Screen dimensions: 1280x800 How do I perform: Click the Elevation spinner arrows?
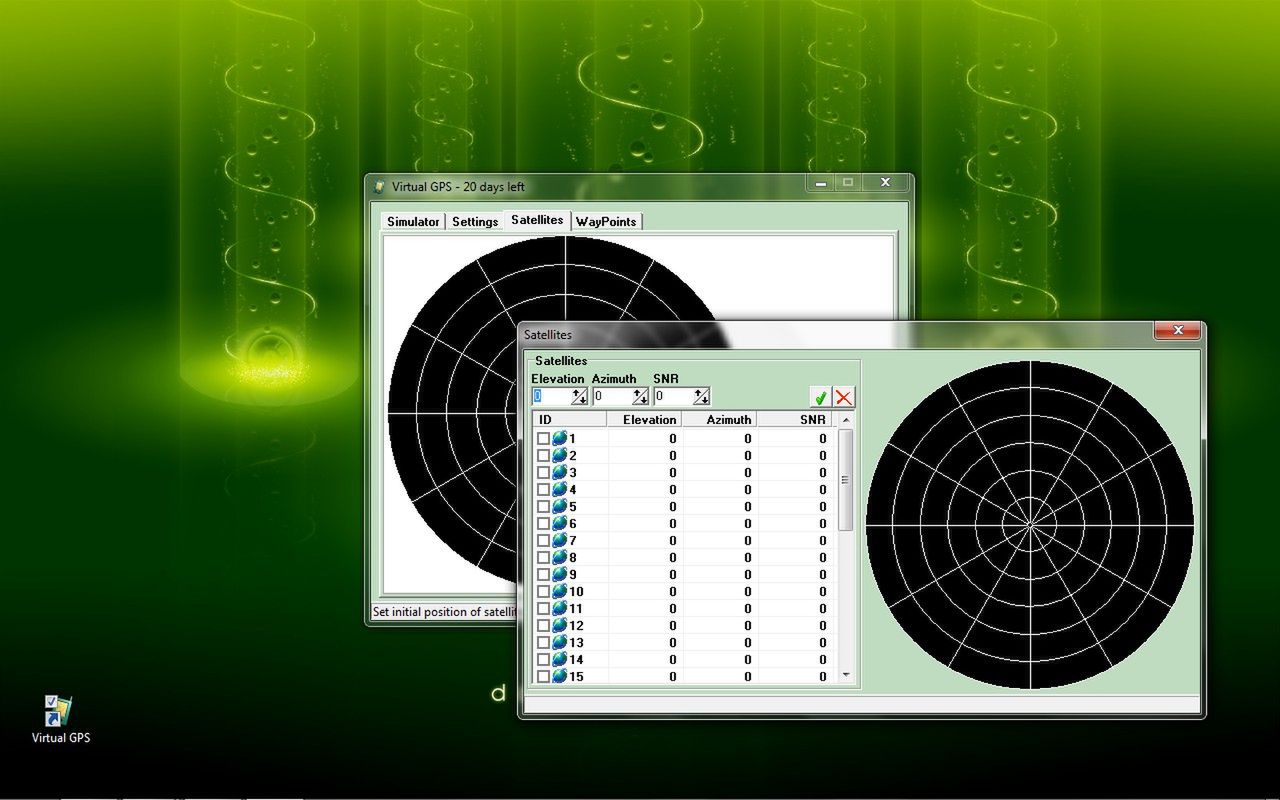tap(579, 397)
